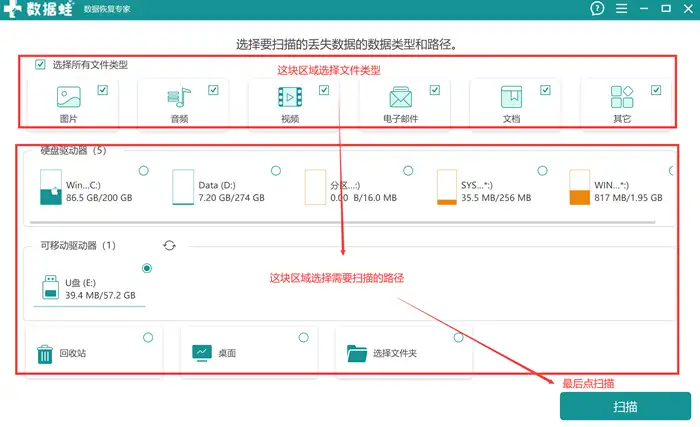Refresh the removable drives list

click(x=169, y=245)
